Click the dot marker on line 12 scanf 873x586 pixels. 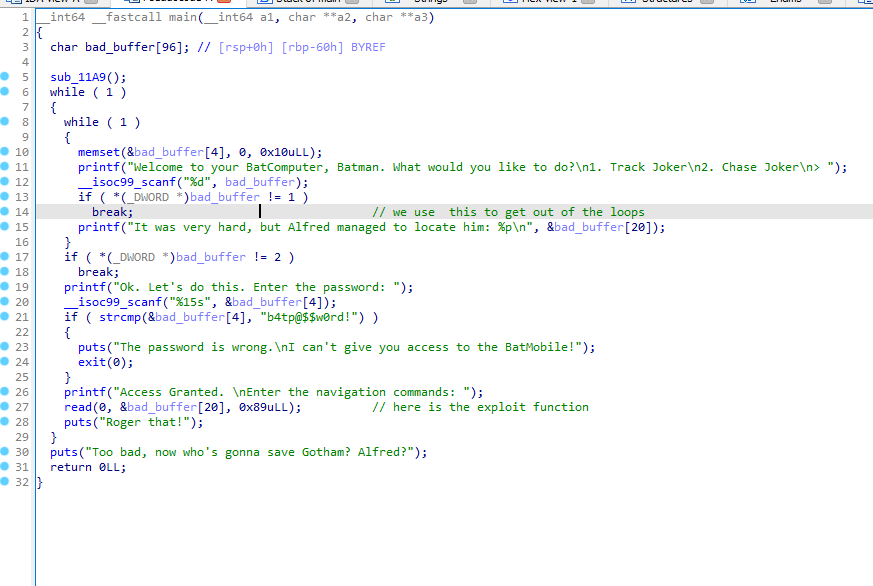(6, 182)
